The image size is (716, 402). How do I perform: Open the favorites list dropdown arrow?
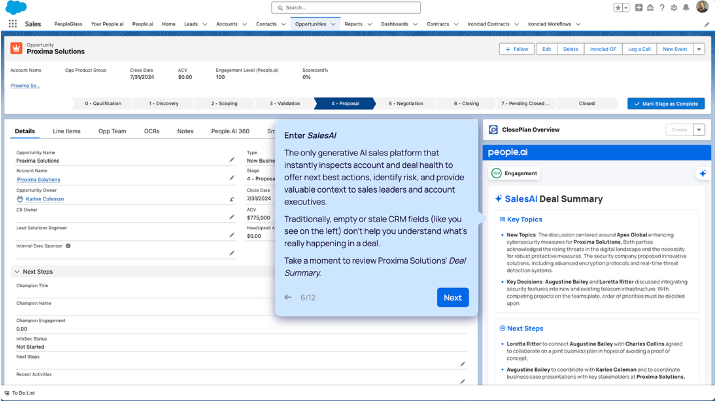[626, 8]
